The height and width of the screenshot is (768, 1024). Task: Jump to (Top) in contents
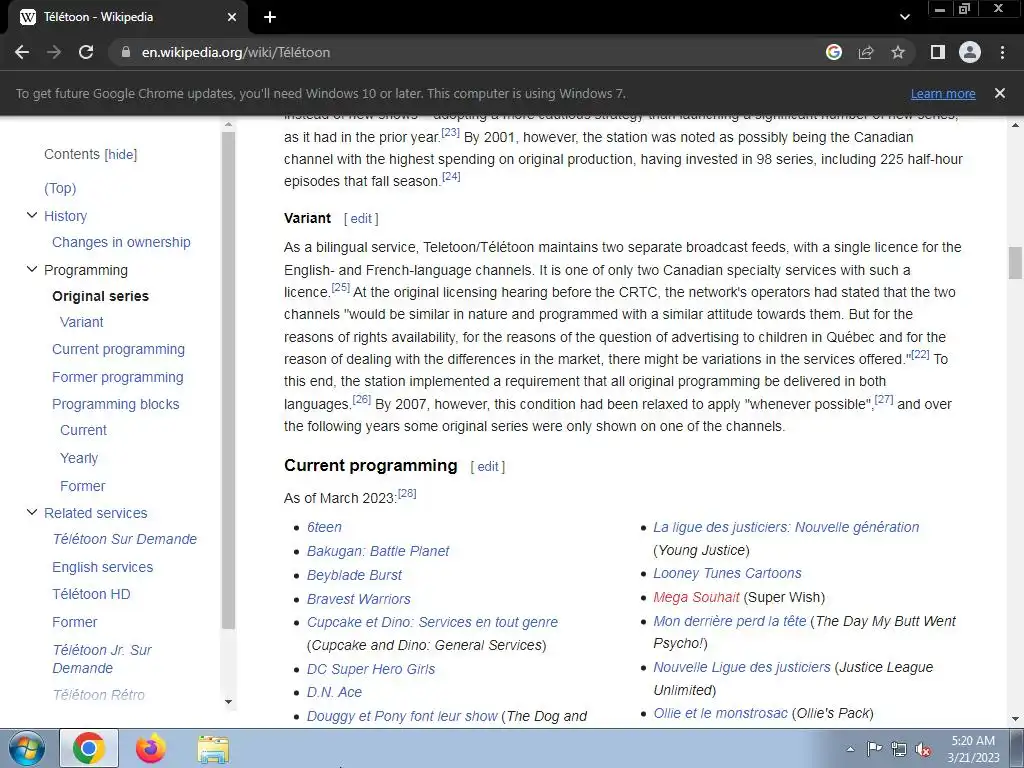[x=60, y=188]
